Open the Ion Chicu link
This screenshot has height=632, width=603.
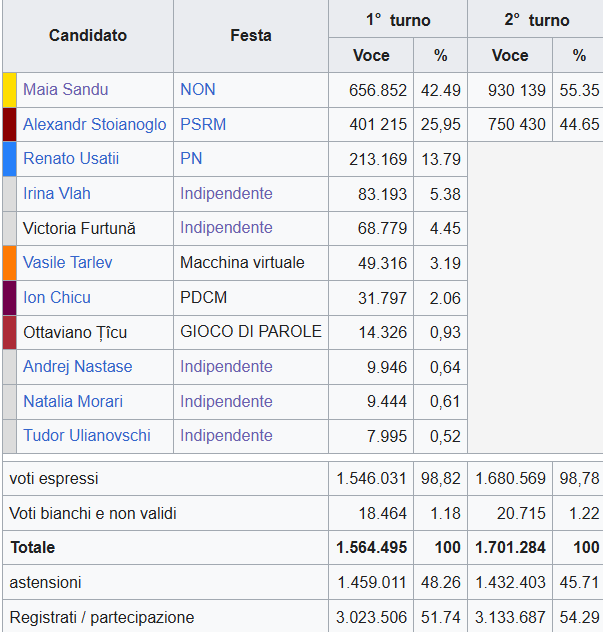click(57, 298)
